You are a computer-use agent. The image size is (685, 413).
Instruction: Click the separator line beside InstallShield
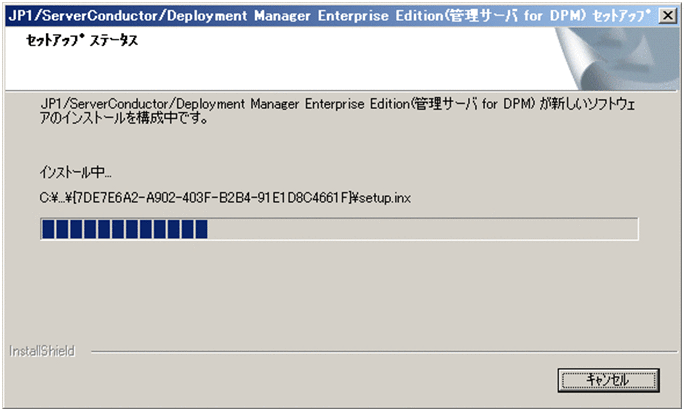370,352
